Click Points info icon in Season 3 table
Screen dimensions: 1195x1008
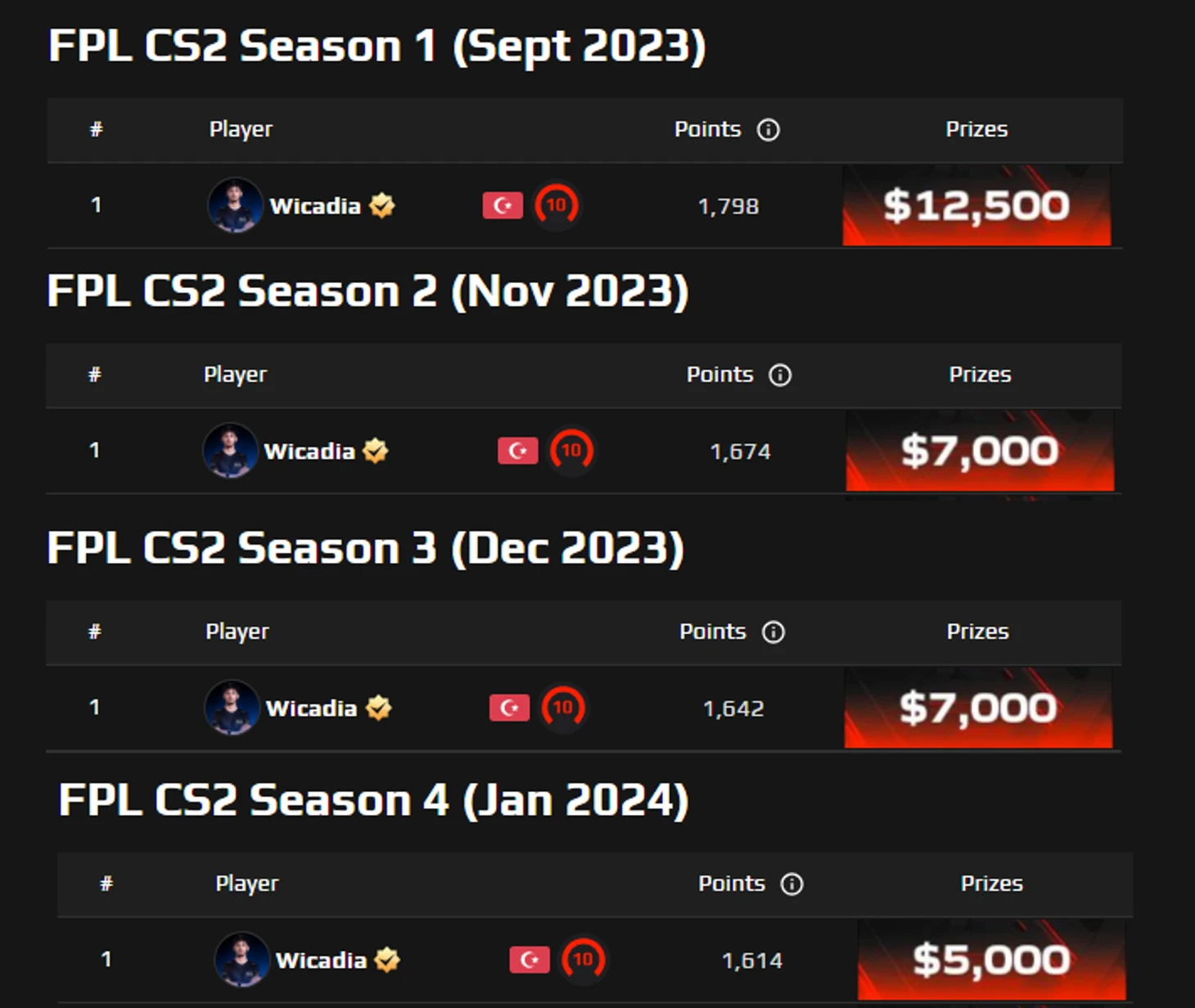click(x=773, y=632)
